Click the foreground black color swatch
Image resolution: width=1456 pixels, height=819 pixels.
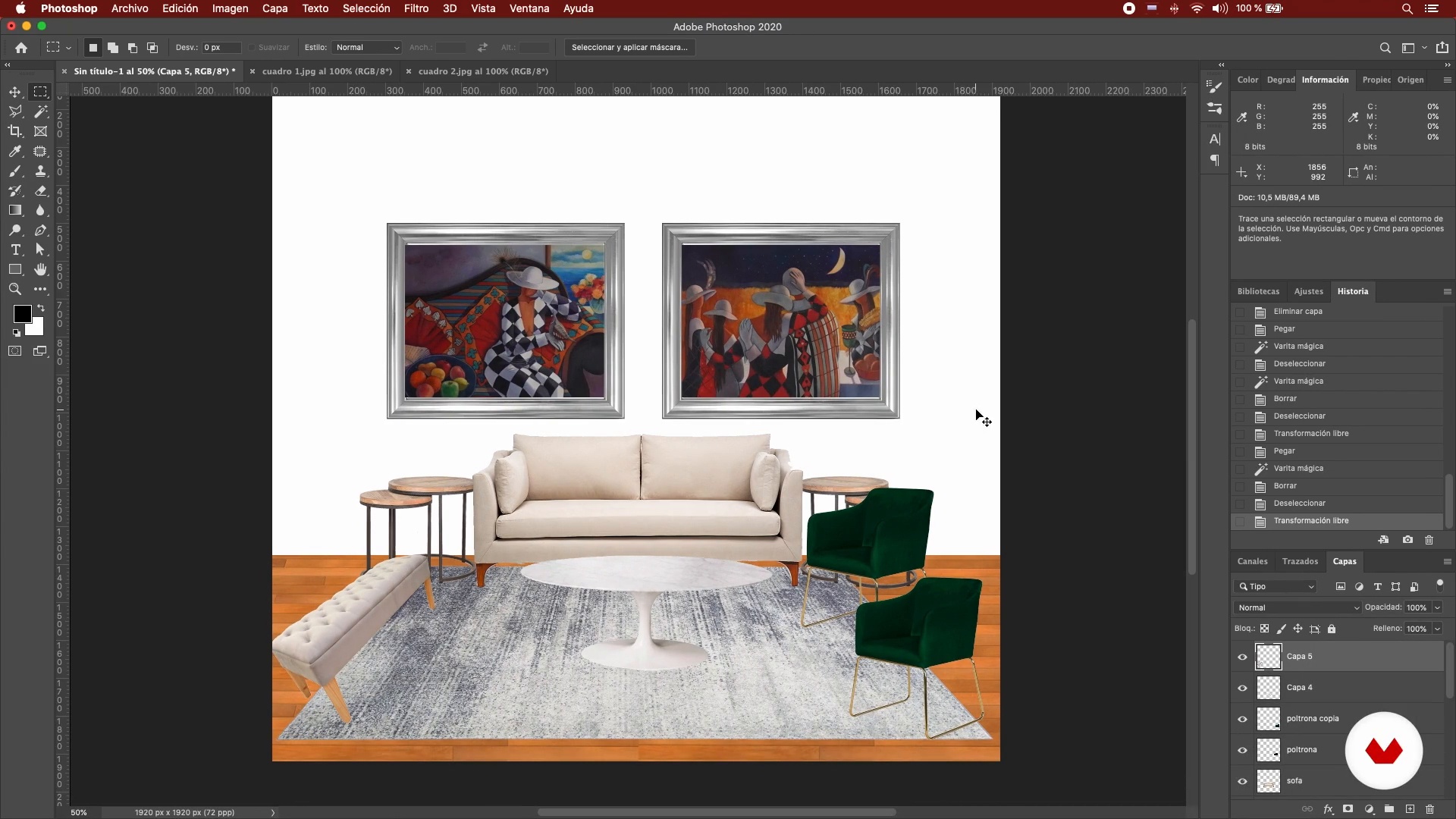click(x=22, y=314)
